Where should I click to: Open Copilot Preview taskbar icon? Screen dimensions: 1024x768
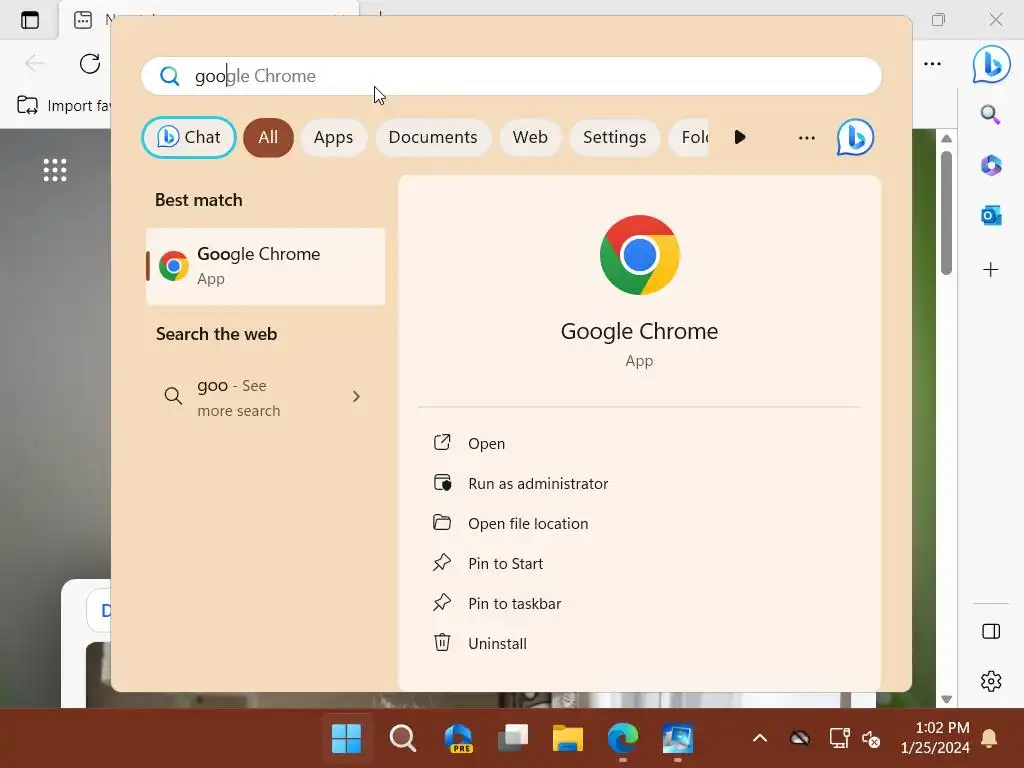coord(458,739)
